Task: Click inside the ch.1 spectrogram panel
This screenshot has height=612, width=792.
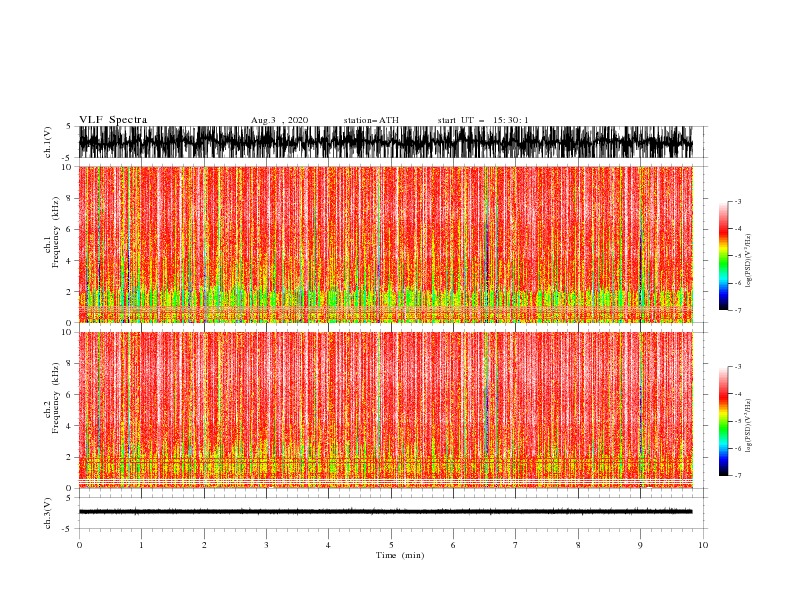Action: point(385,244)
